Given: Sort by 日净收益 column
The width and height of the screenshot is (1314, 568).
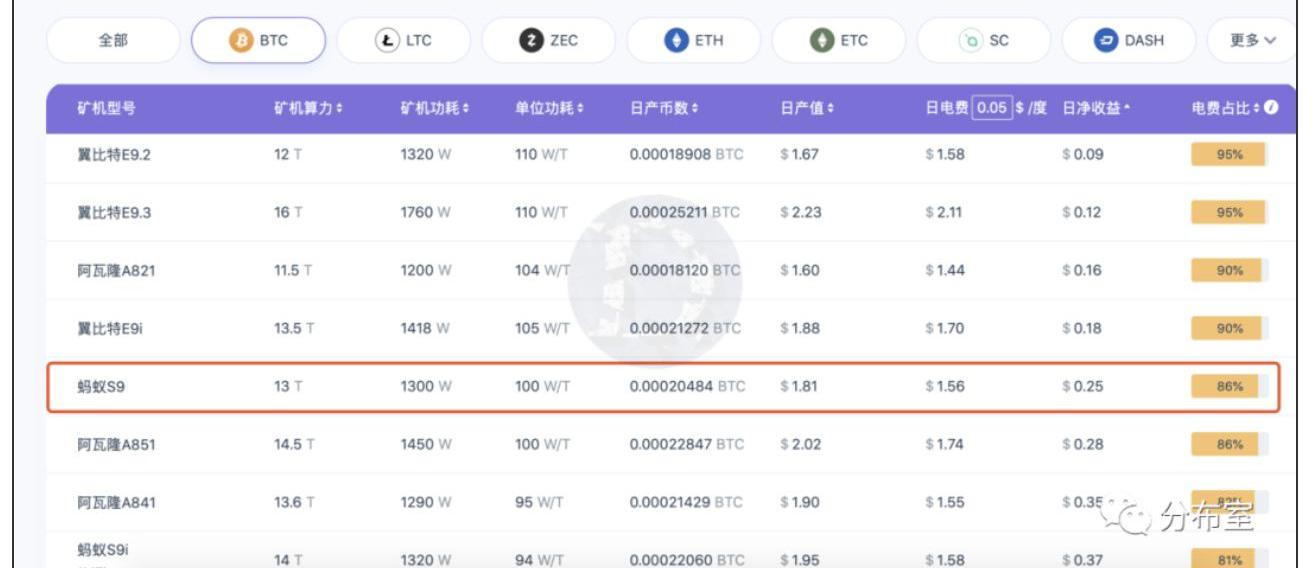Looking at the screenshot, I should 1096,108.
